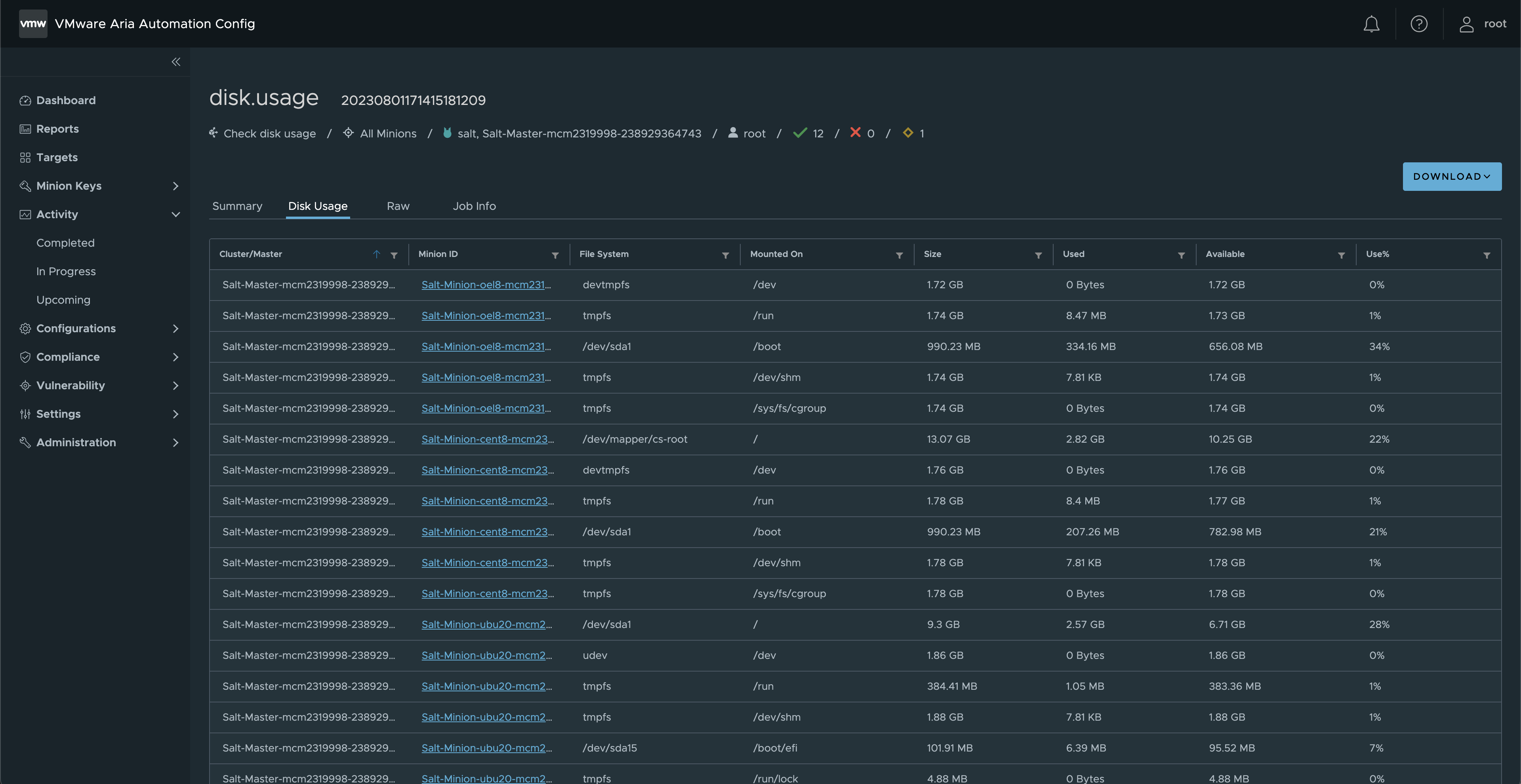The image size is (1521, 784).
Task: Click the 13.07 GB size cell
Action: coord(948,439)
